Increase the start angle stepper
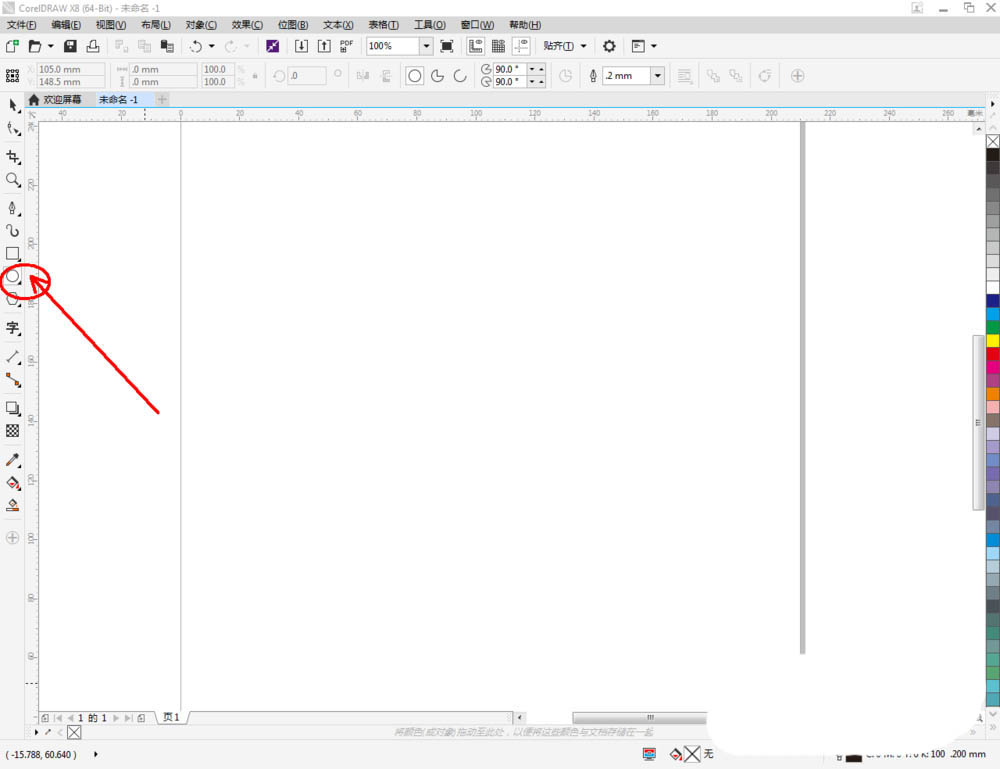Image resolution: width=1000 pixels, height=769 pixels. pyautogui.click(x=541, y=69)
